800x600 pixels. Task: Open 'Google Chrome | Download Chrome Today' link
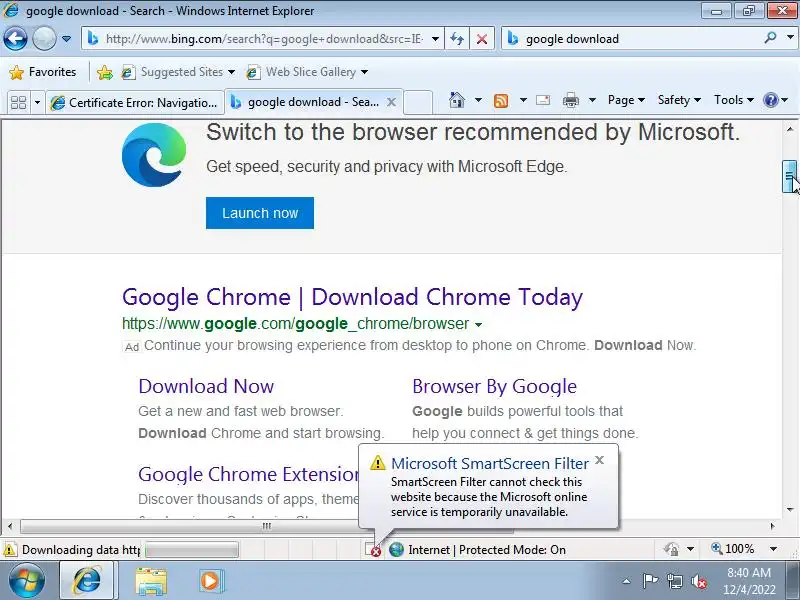click(352, 297)
